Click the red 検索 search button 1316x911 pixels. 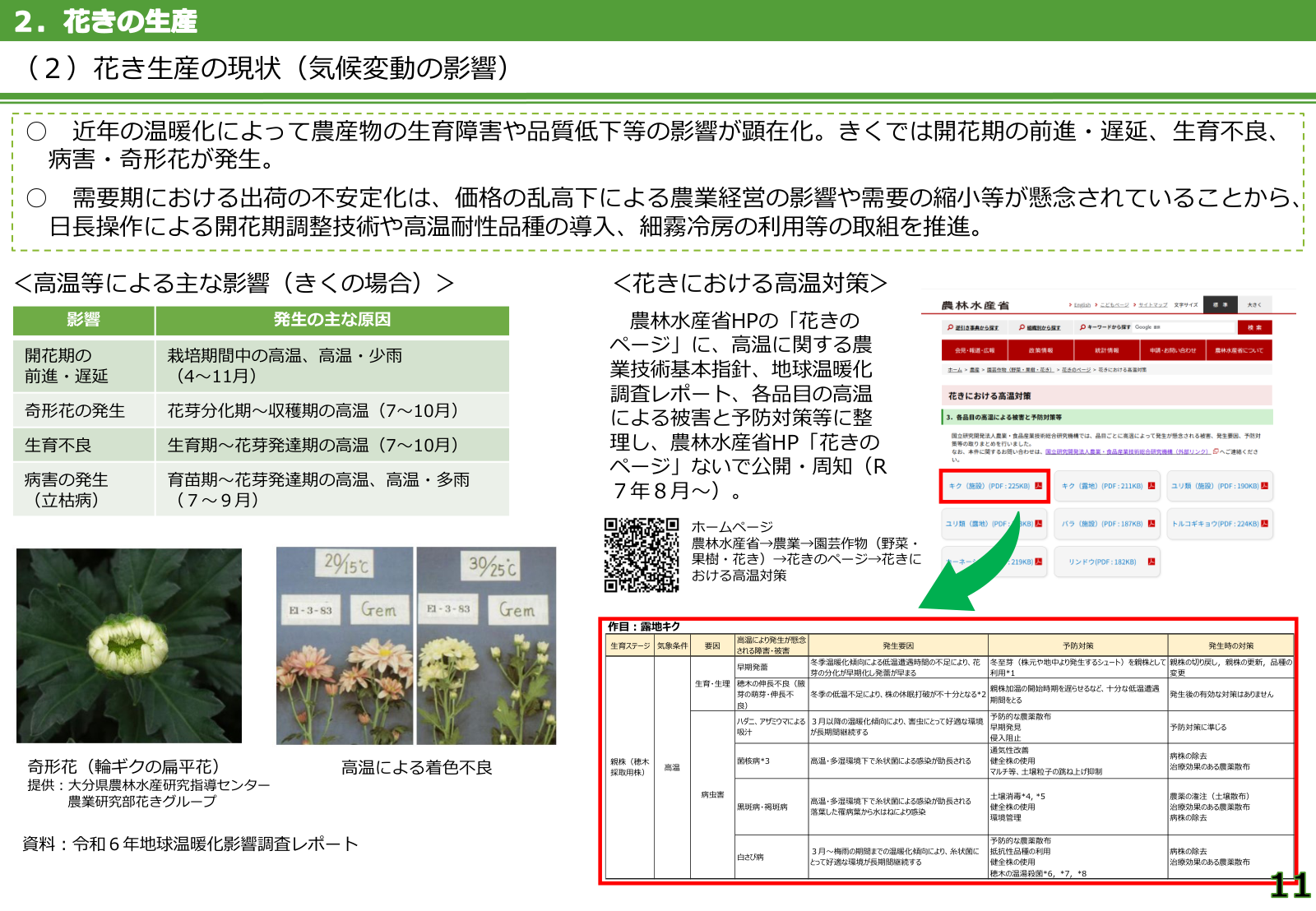click(x=1254, y=327)
